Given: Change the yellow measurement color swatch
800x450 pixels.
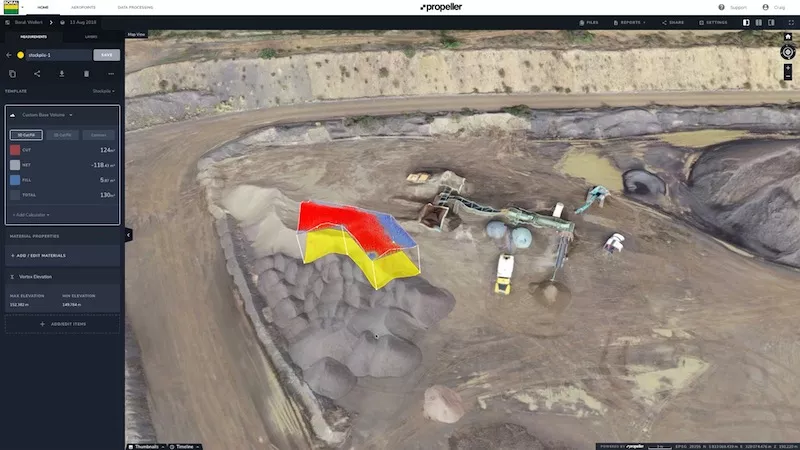Looking at the screenshot, I should point(20,55).
